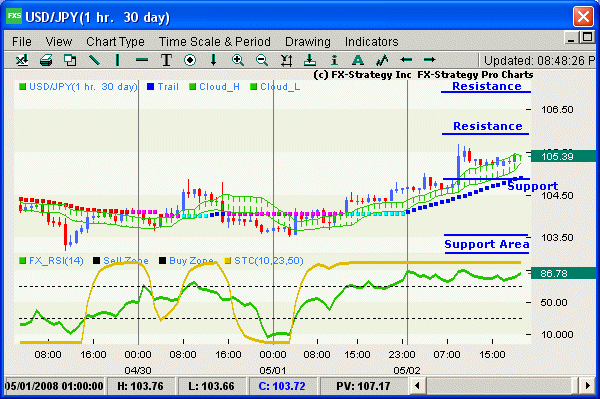
Task: Close the USD/JPY chart window
Action: pyautogui.click(x=583, y=16)
